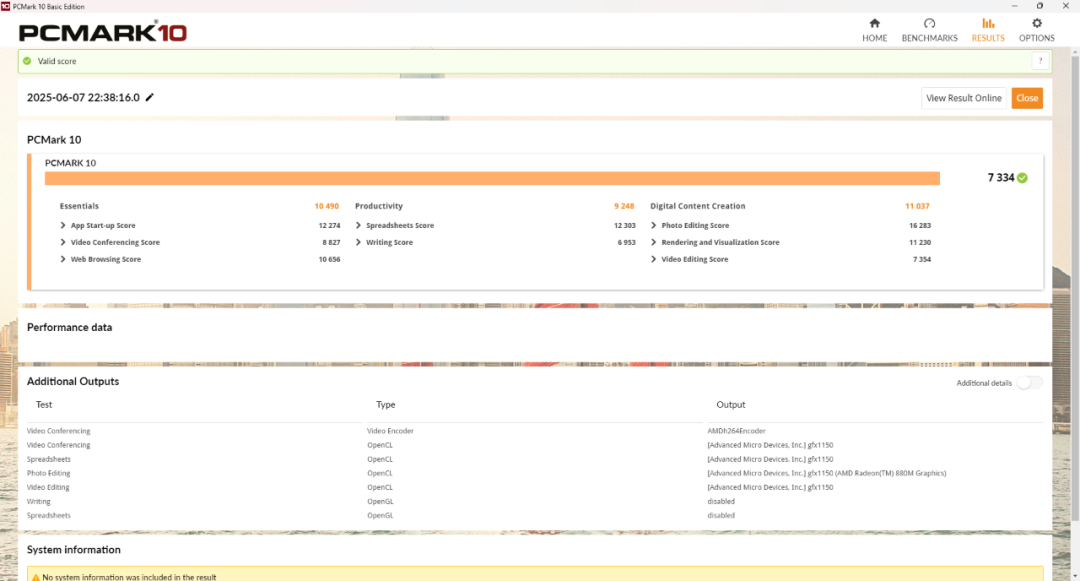Viewport: 1080px width, 581px height.
Task: Click the Performance data heading
Action: coord(70,327)
